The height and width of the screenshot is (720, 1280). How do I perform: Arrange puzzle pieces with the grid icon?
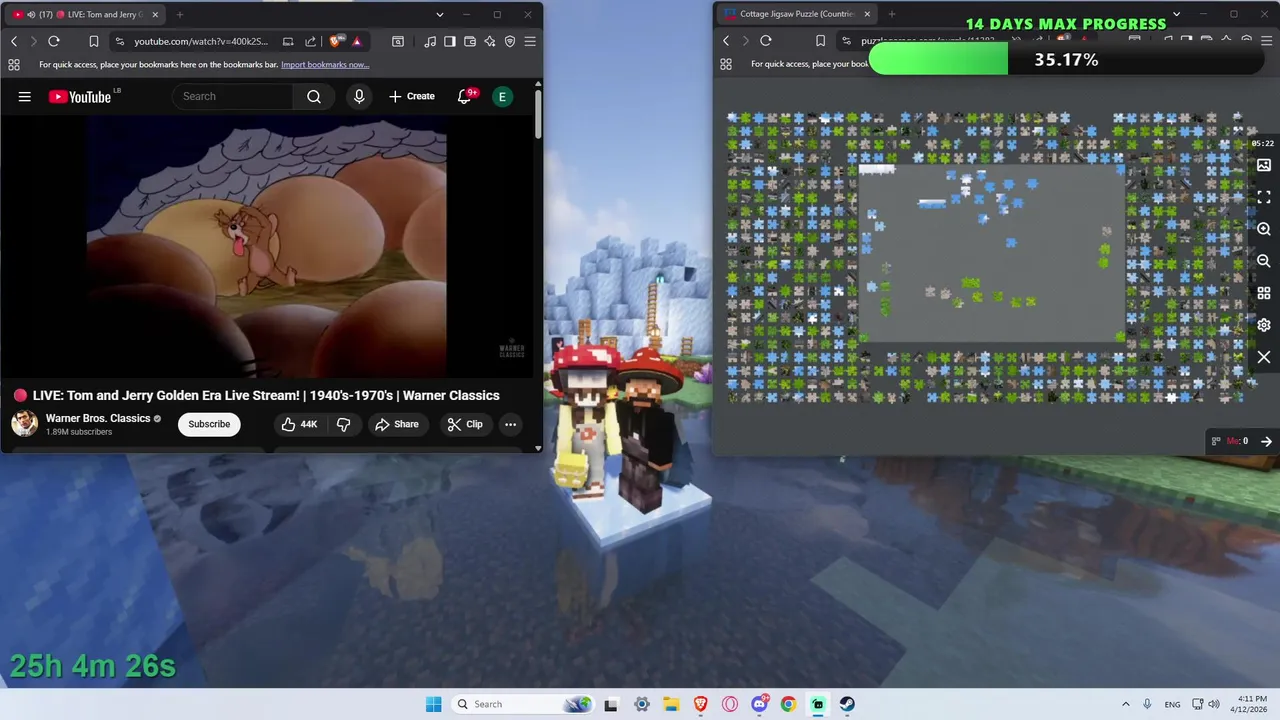click(1264, 293)
